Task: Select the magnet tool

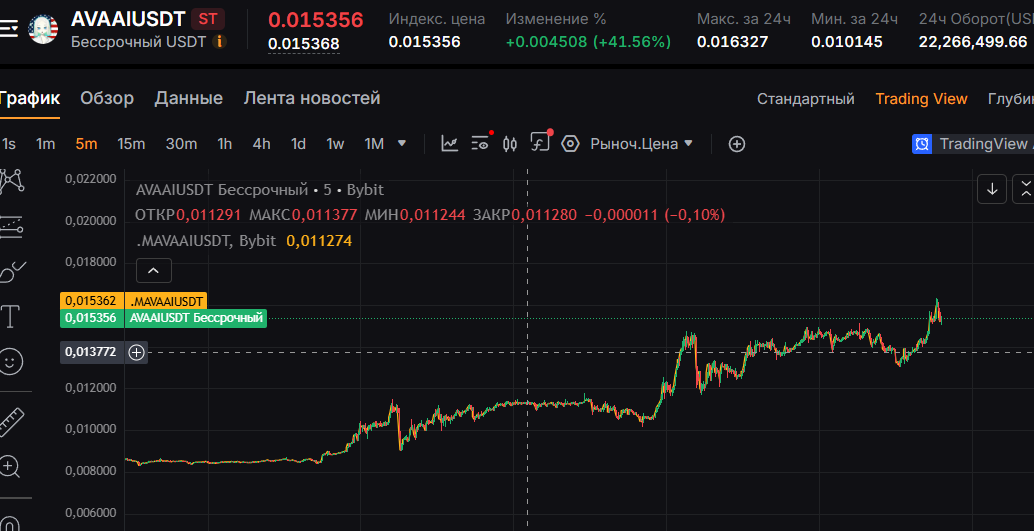Action: pyautogui.click(x=10, y=523)
